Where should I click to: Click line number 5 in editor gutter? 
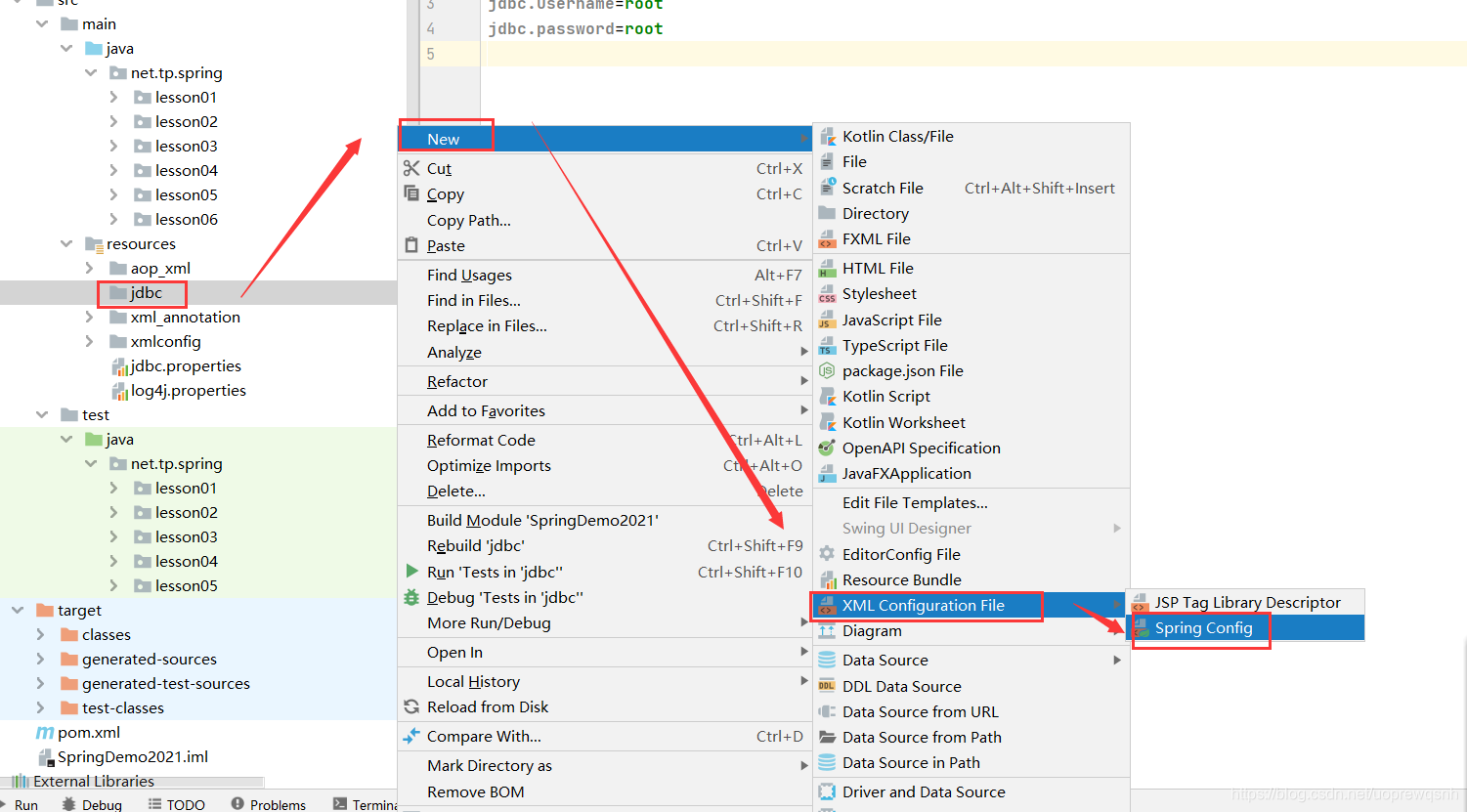point(430,54)
